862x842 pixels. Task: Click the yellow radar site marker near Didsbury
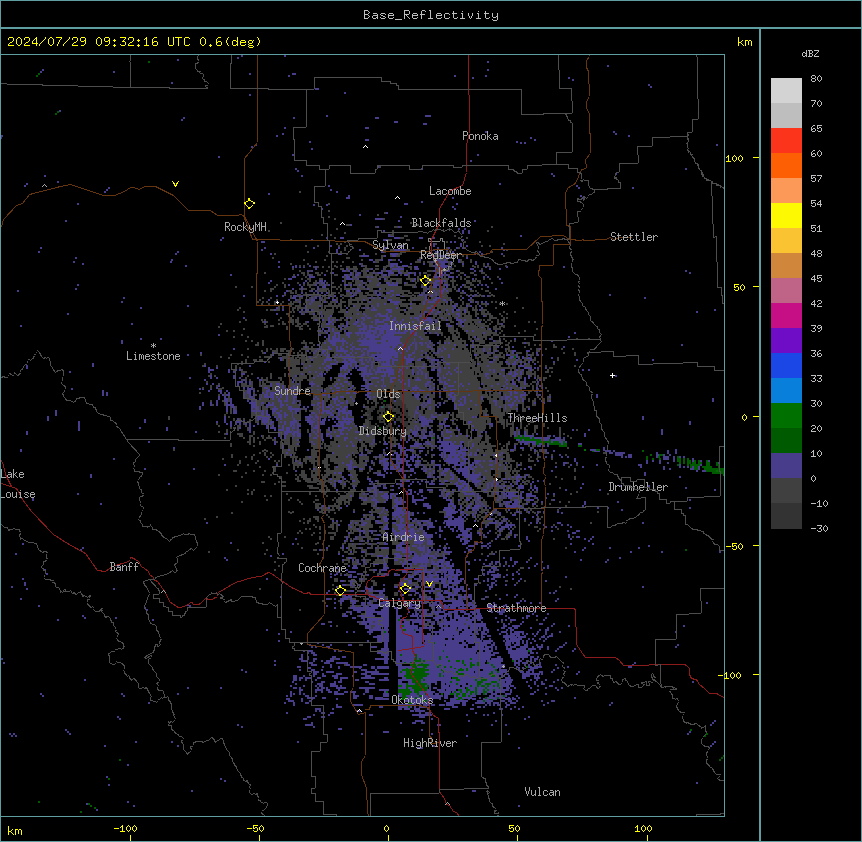click(x=388, y=417)
